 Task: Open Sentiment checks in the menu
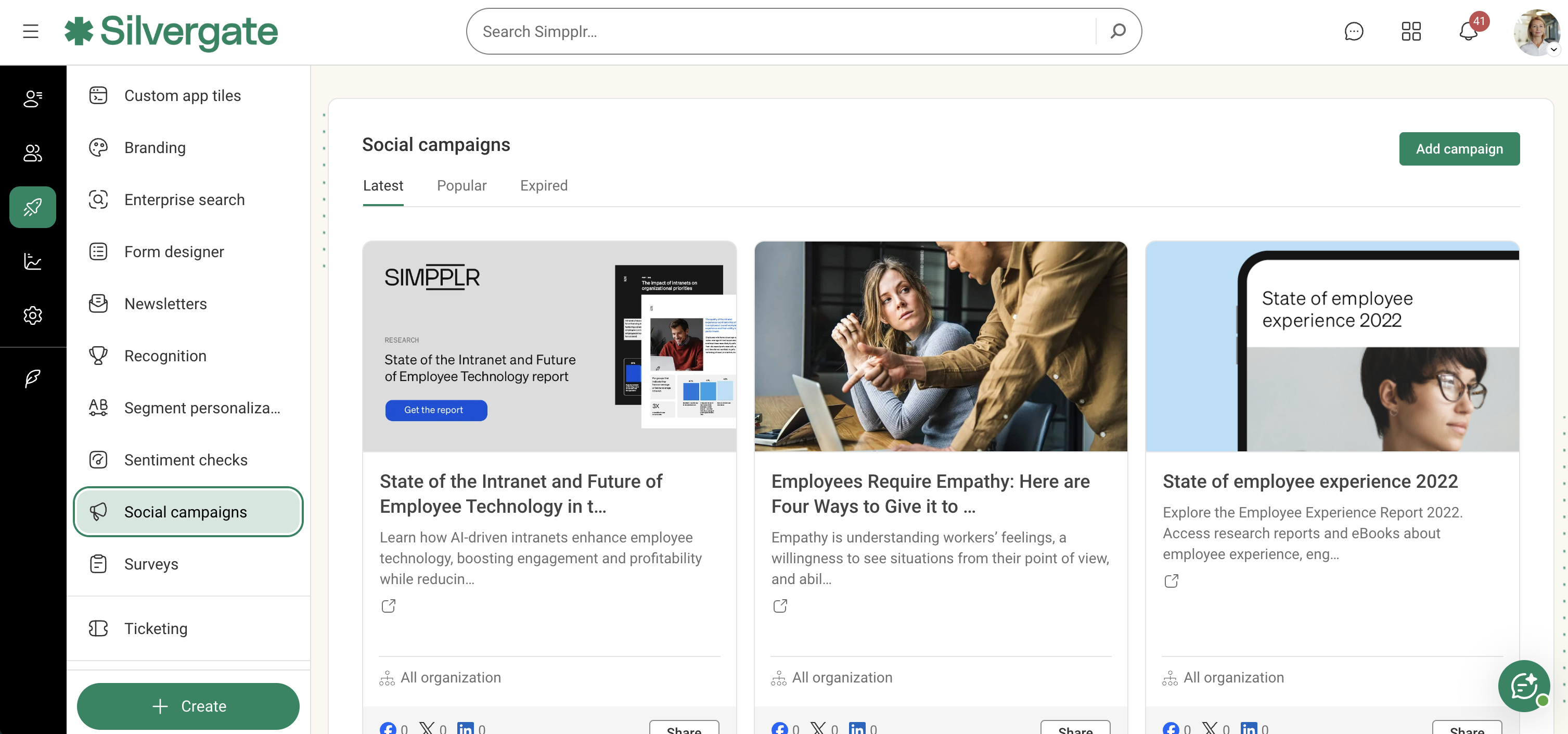[x=186, y=460]
